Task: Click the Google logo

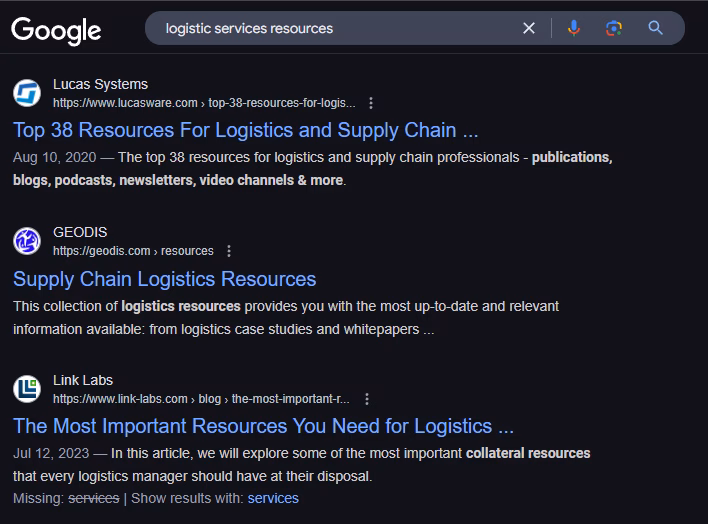Action: [x=56, y=29]
